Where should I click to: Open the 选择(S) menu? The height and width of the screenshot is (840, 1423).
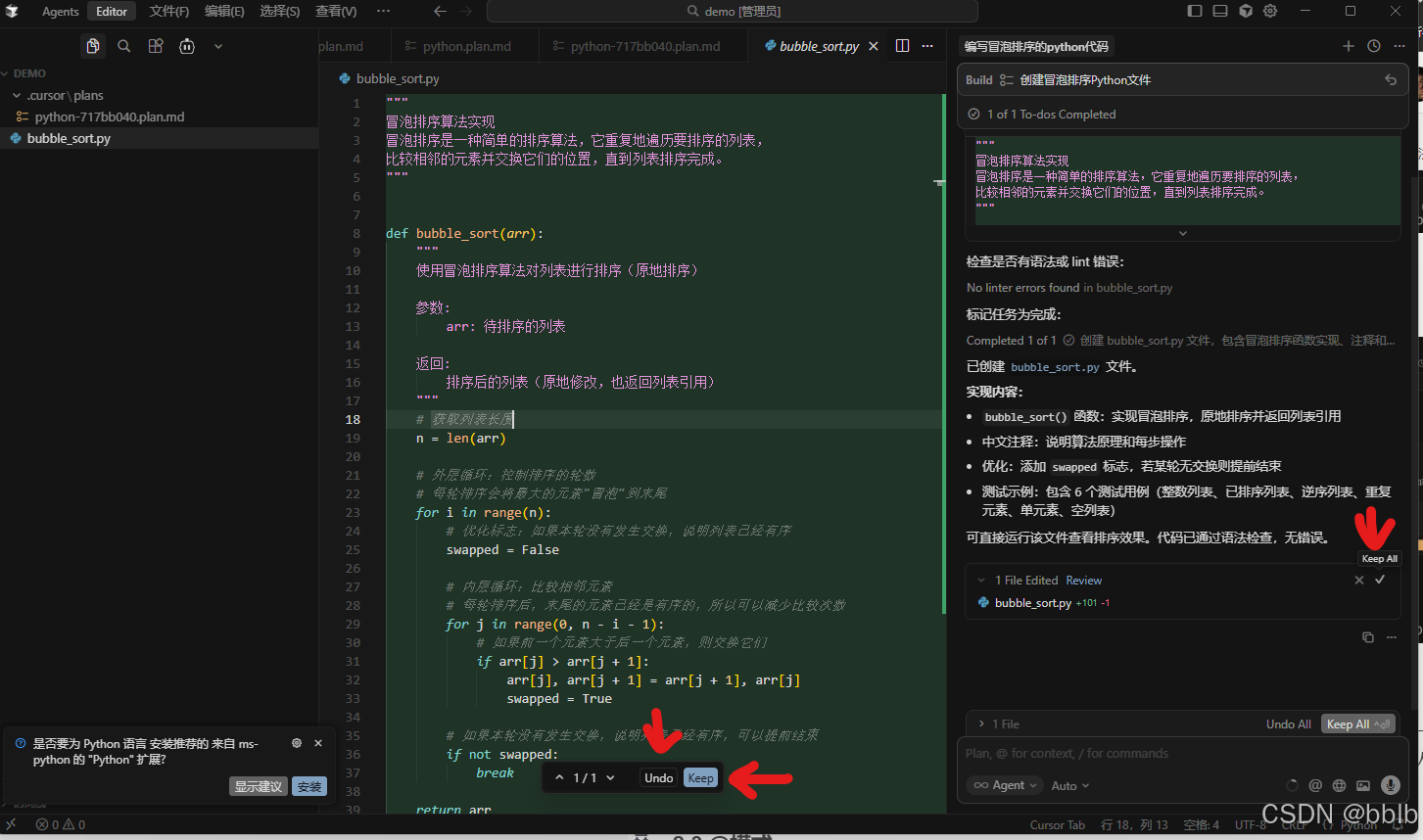pyautogui.click(x=280, y=11)
